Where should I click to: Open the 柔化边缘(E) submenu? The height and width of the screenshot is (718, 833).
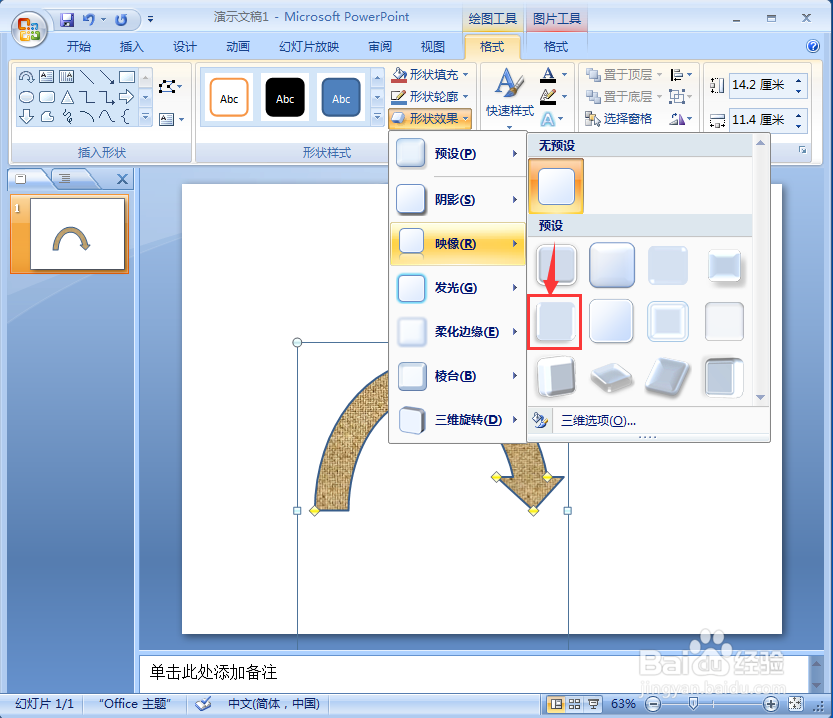coord(457,332)
